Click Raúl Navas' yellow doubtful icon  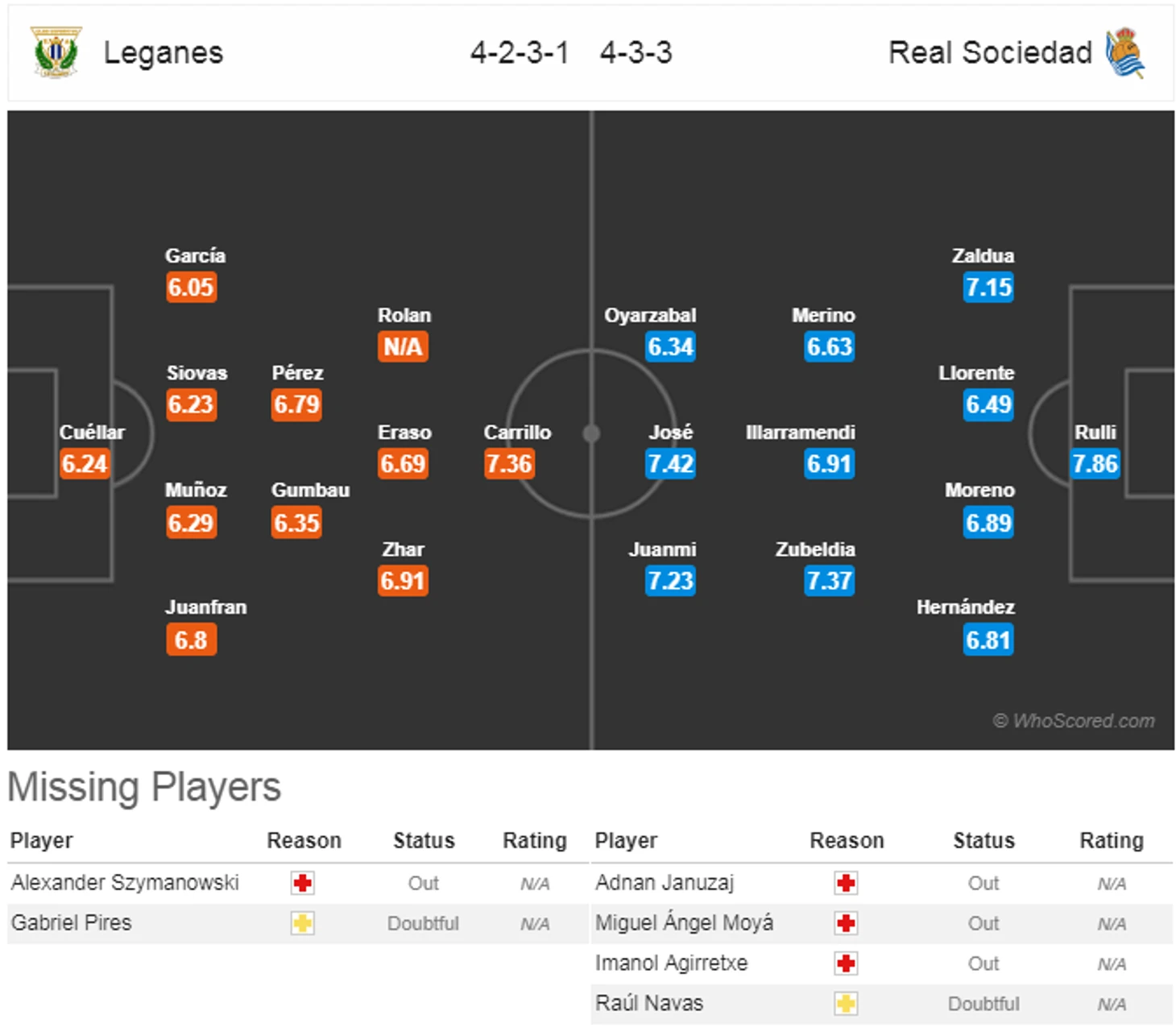click(846, 1004)
